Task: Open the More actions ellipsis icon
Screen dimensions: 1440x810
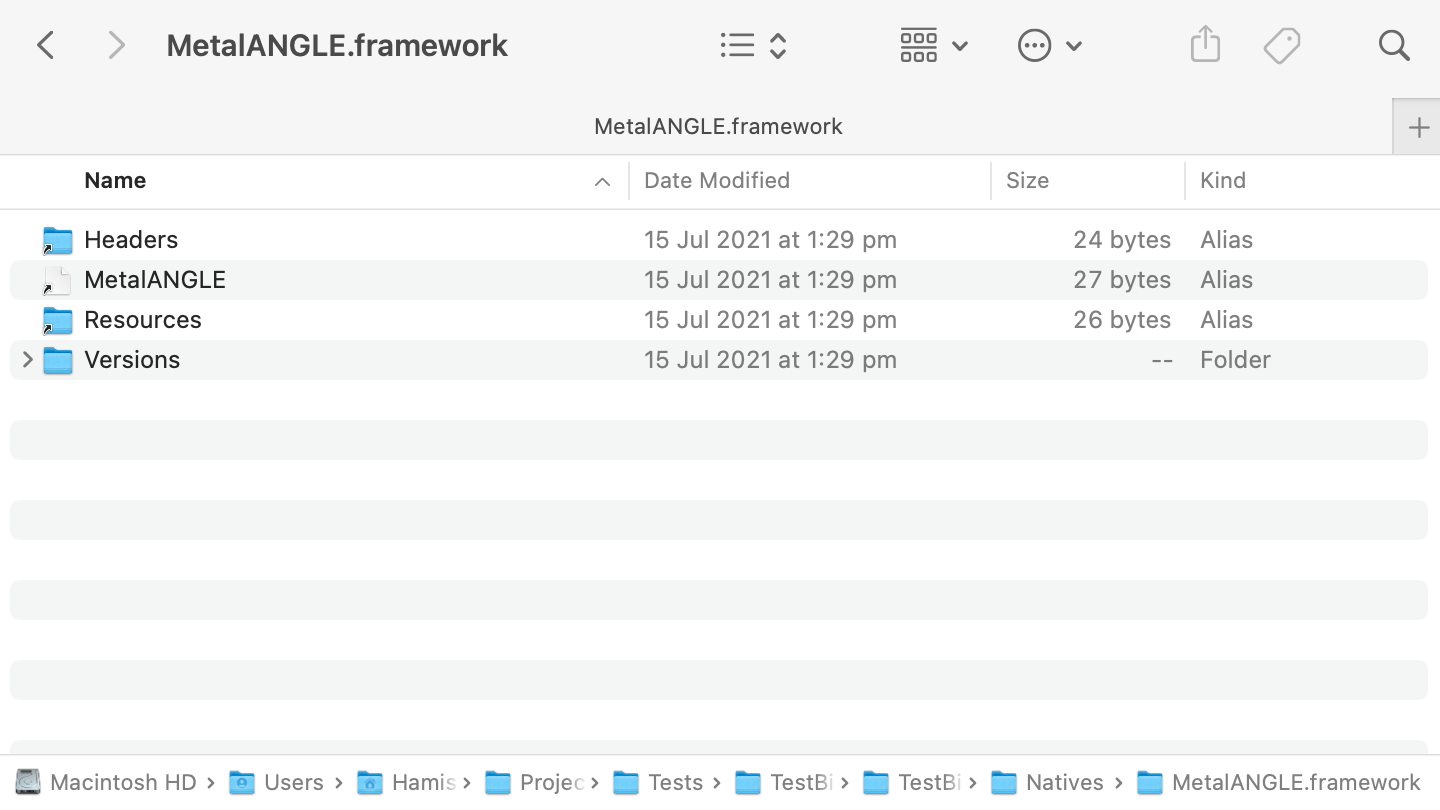Action: coord(1035,45)
